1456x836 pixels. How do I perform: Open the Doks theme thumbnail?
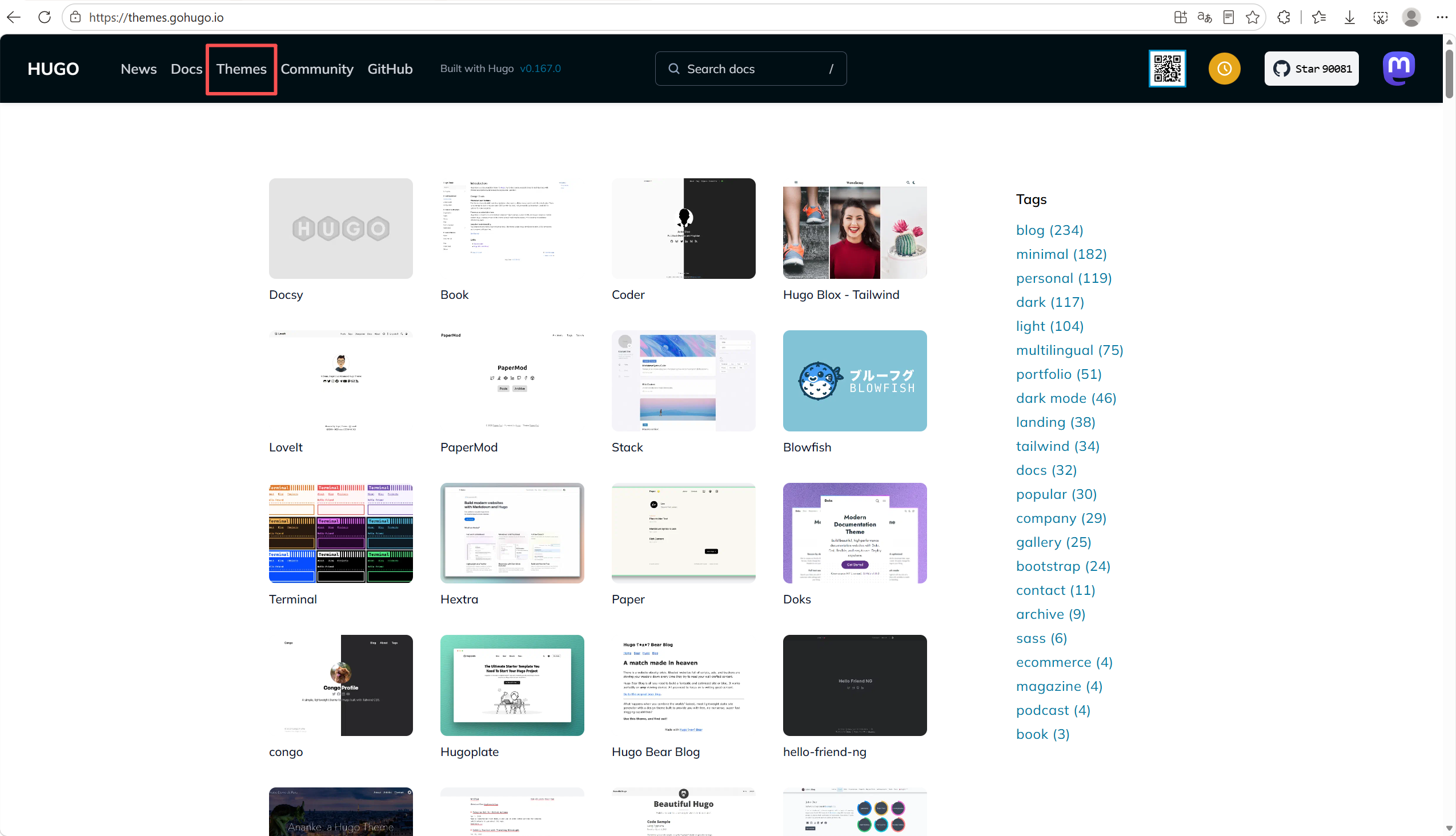coord(855,533)
